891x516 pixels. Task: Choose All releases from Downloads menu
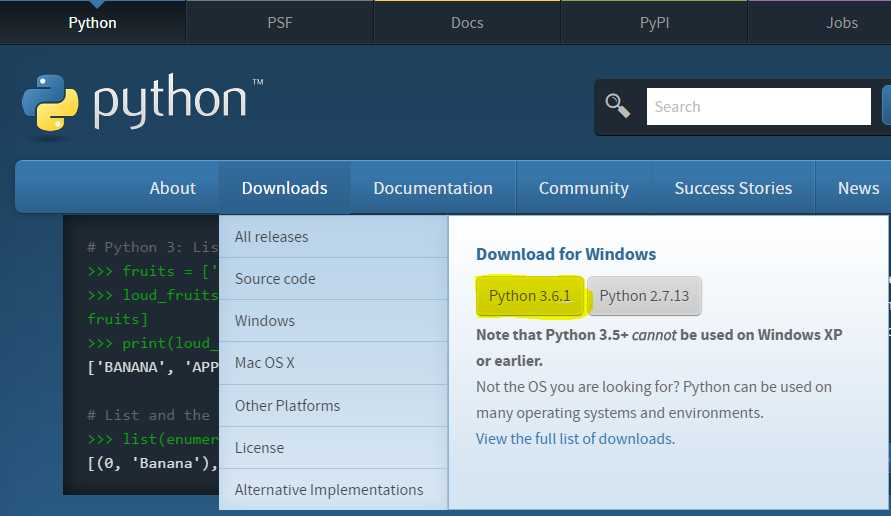click(x=334, y=237)
